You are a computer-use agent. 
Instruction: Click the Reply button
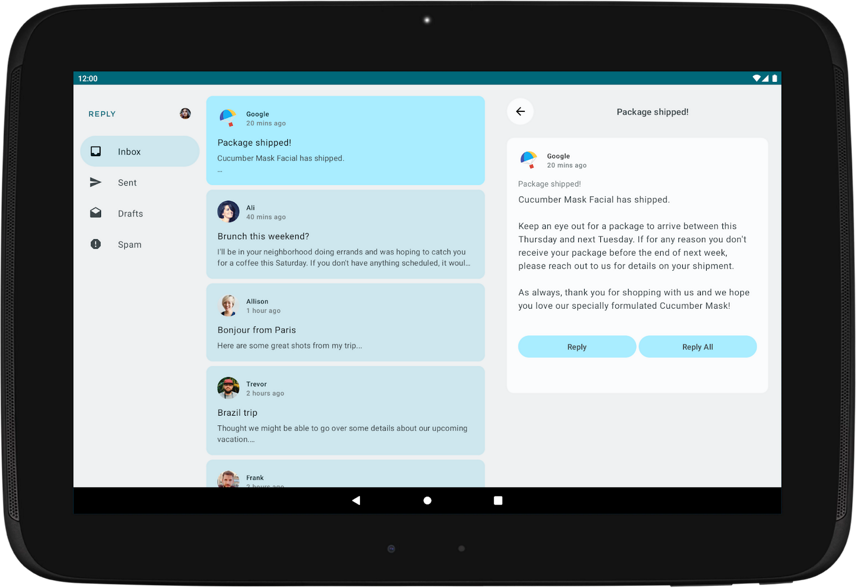point(577,347)
